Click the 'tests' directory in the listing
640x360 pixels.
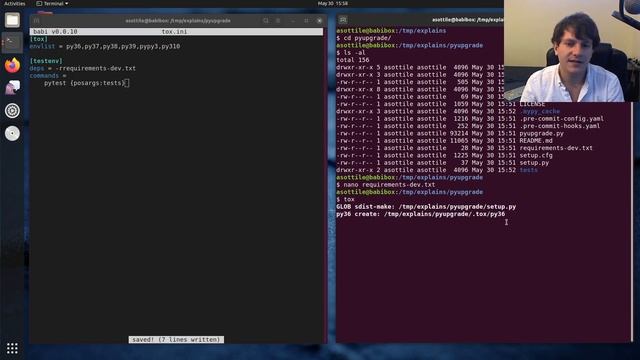tap(529, 170)
